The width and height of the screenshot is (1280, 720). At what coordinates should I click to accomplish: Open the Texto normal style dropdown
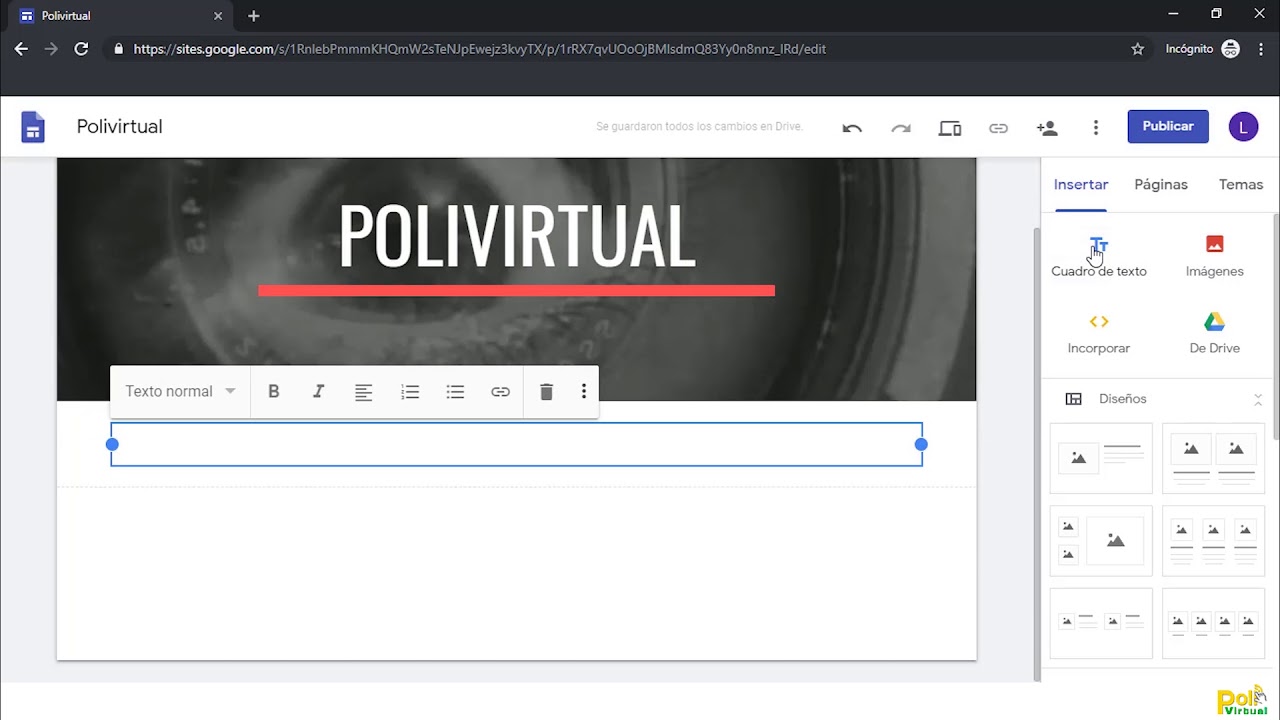click(x=180, y=392)
